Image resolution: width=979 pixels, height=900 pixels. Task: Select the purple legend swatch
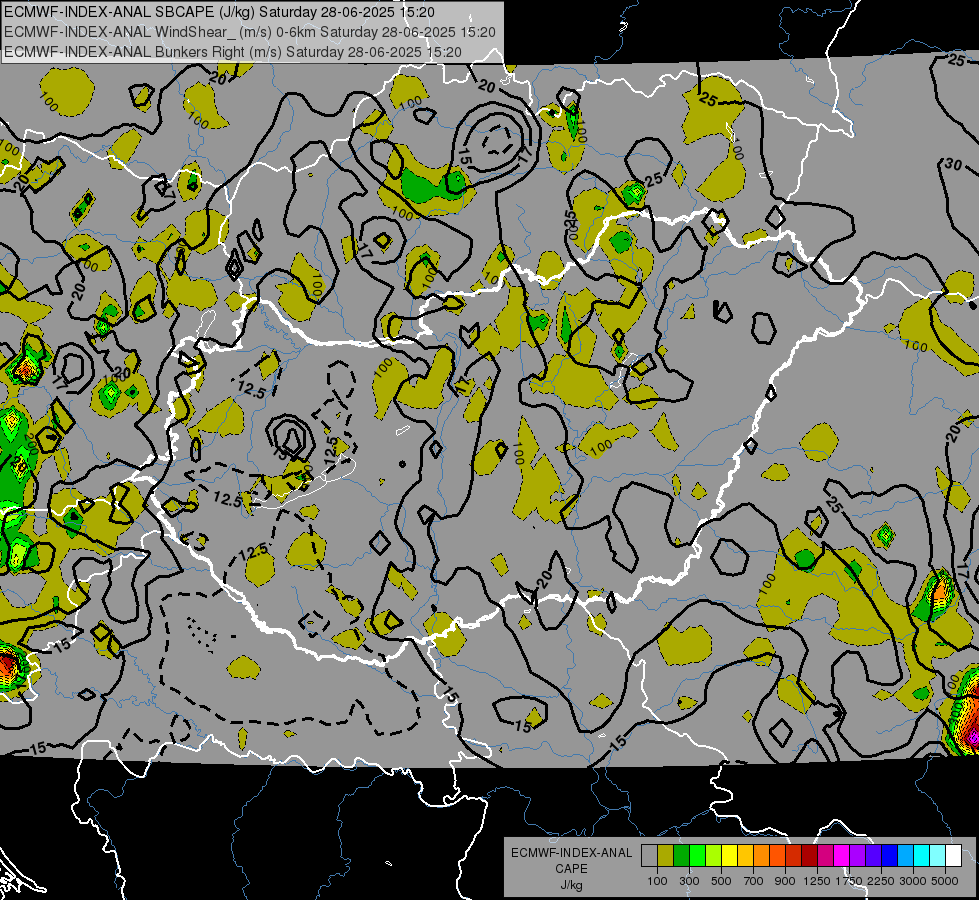click(x=857, y=856)
